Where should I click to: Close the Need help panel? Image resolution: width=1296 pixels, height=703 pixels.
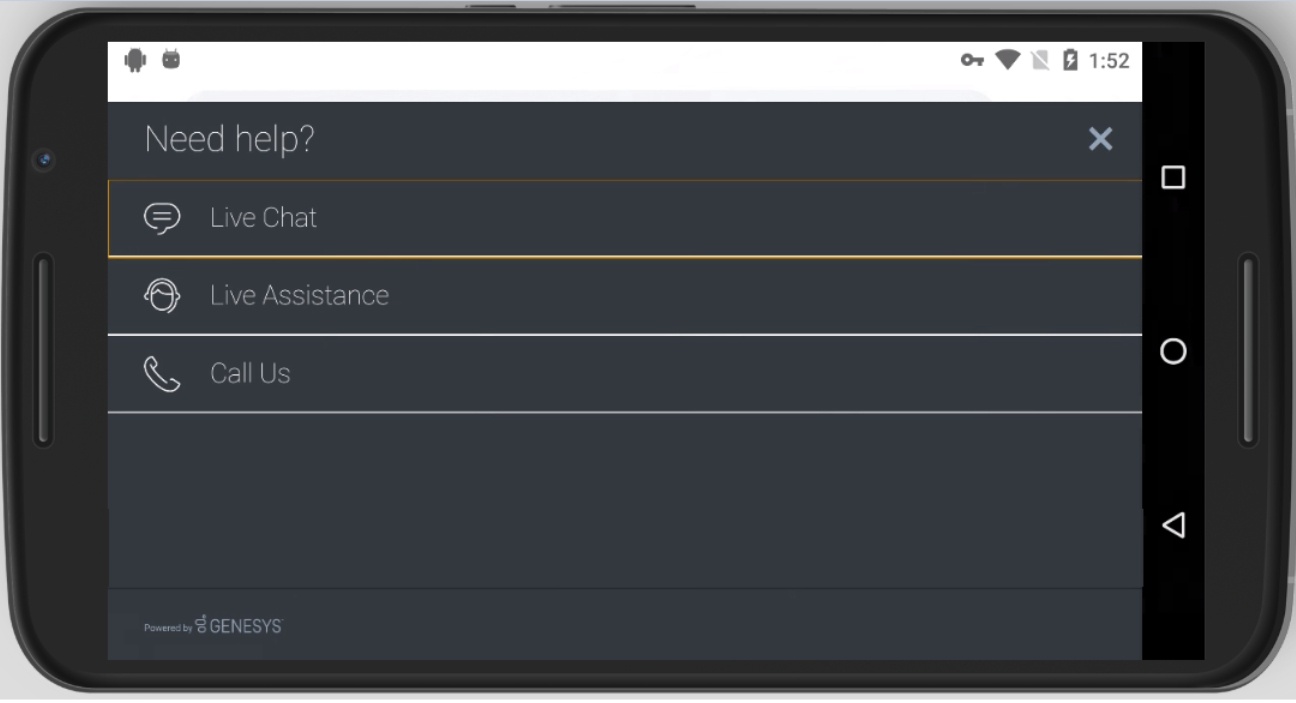pyautogui.click(x=1100, y=139)
